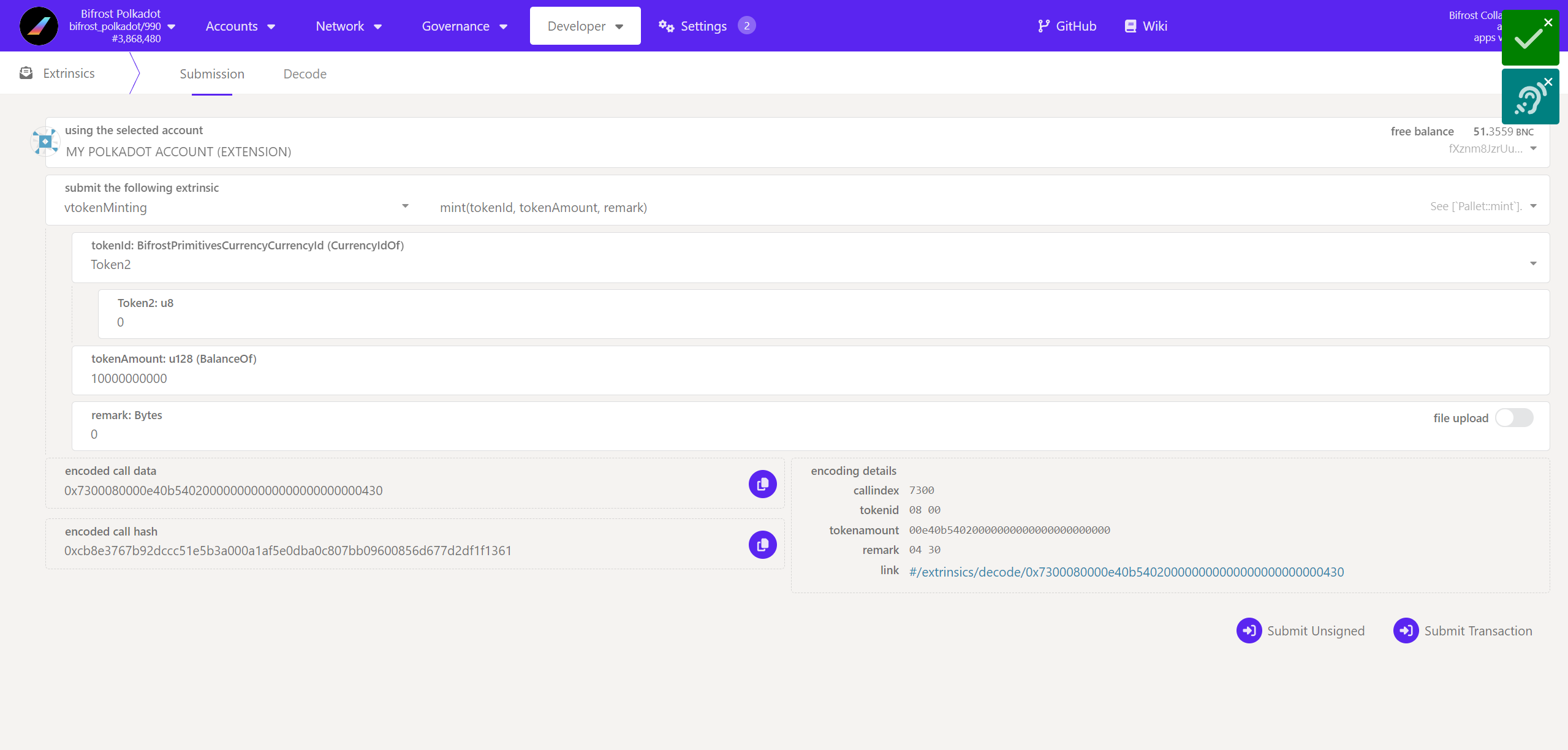Switch to the Decode tab
The image size is (1568, 750).
(305, 74)
